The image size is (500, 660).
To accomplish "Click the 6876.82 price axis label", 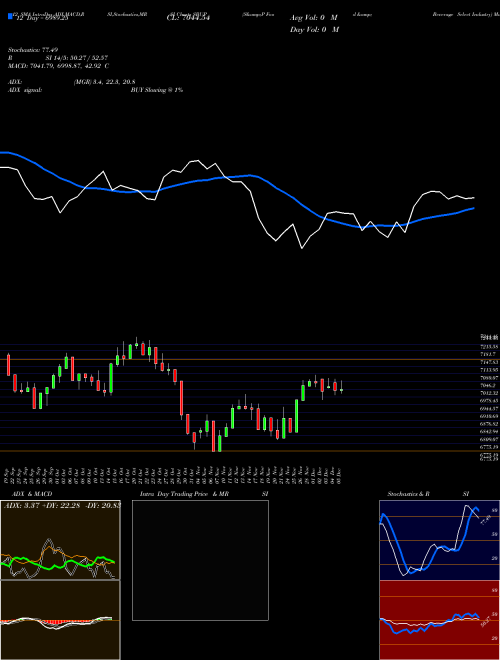I will point(489,424).
